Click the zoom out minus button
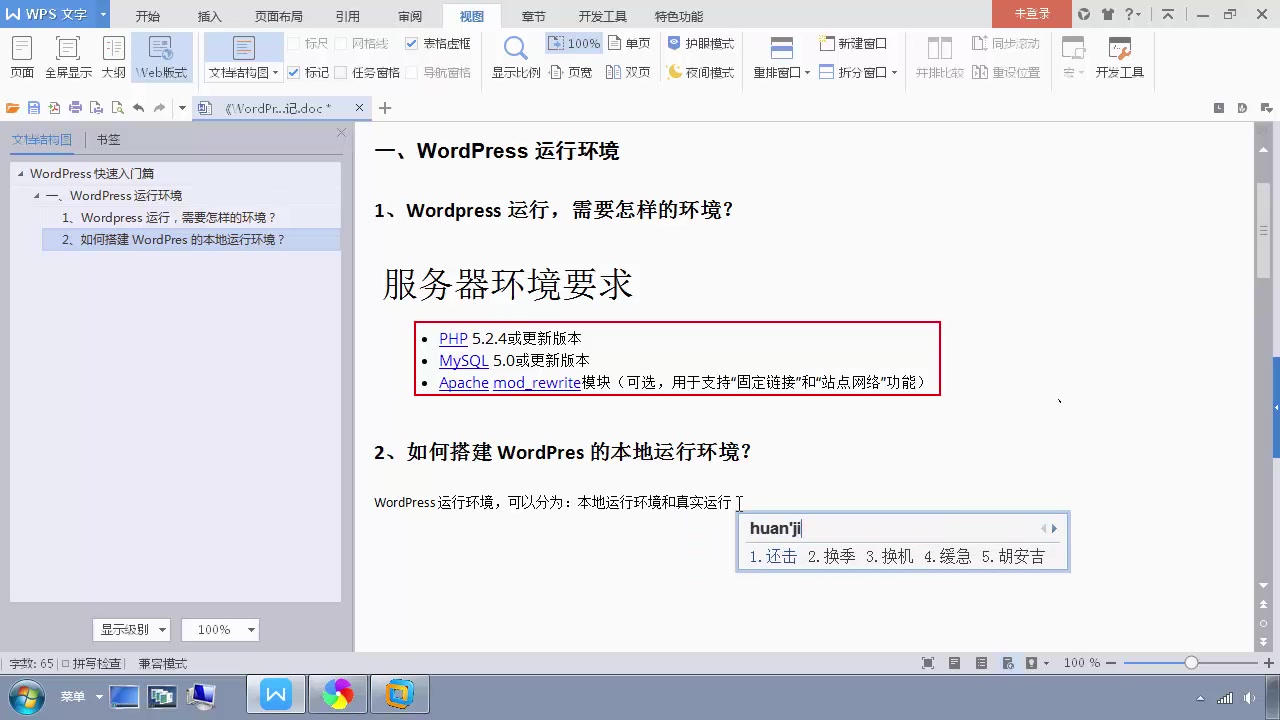This screenshot has width=1280, height=720. coord(1112,663)
